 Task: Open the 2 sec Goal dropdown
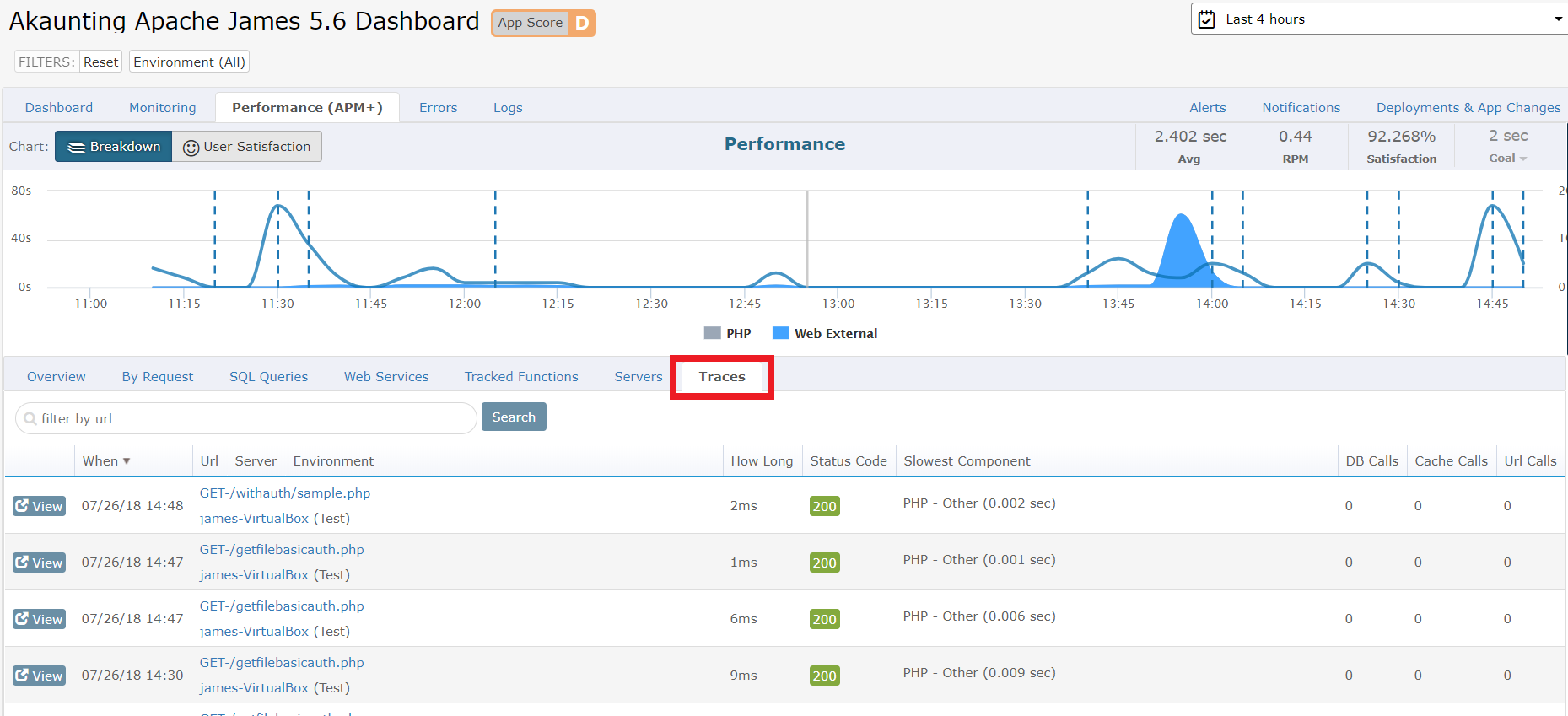[1508, 158]
